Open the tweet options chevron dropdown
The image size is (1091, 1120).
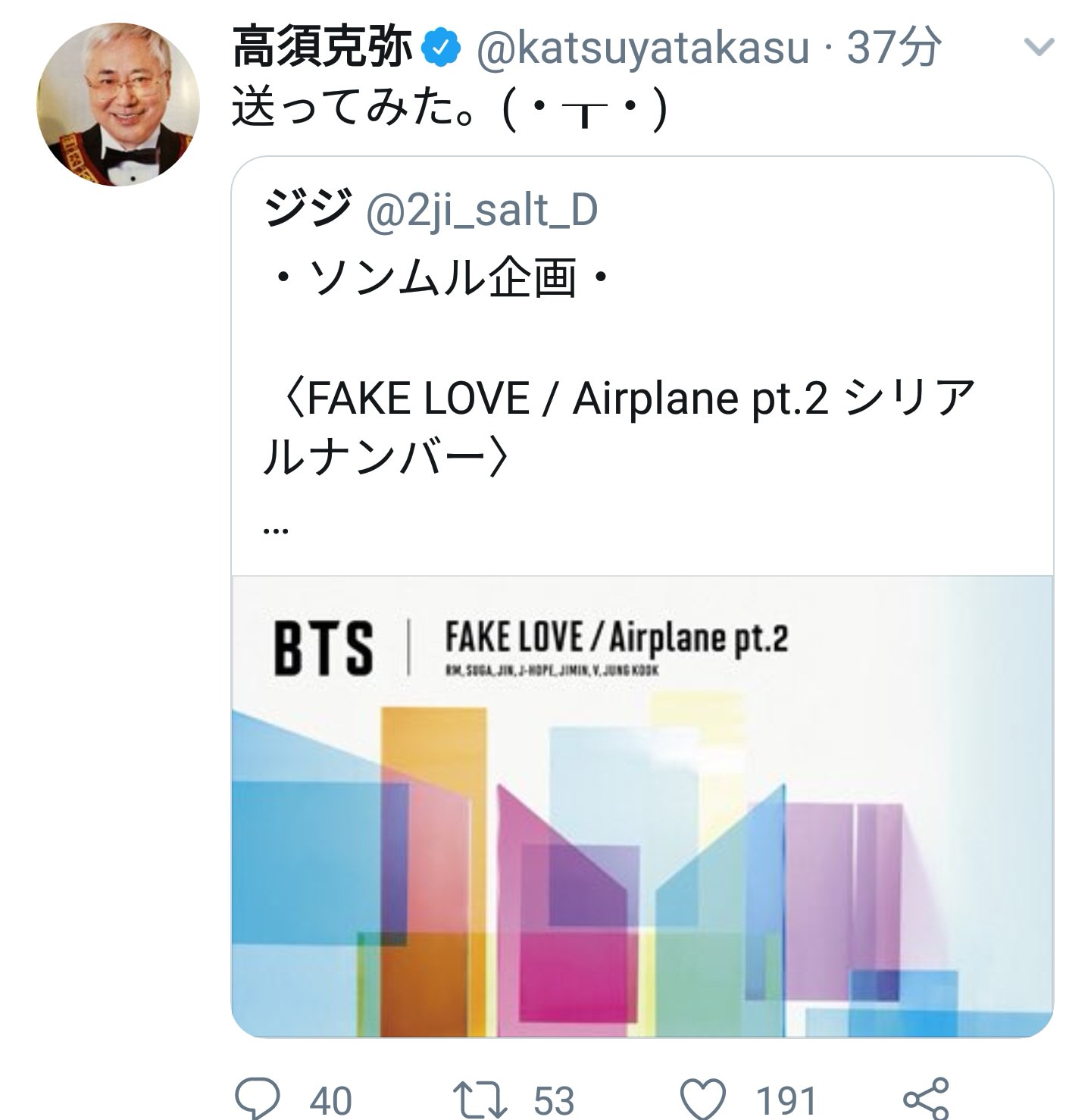click(1038, 48)
